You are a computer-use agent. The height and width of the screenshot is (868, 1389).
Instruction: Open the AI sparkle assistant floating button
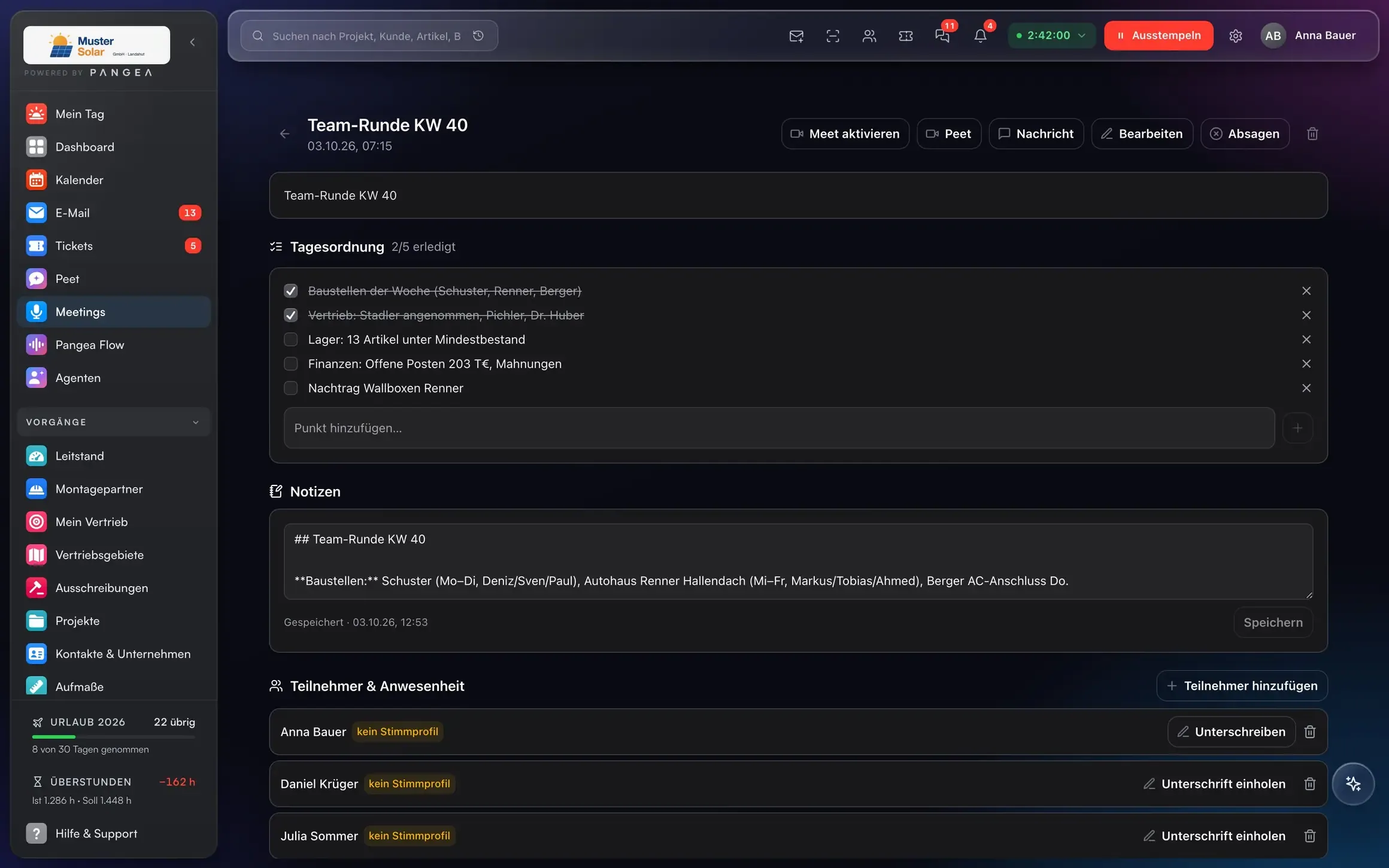point(1353,784)
